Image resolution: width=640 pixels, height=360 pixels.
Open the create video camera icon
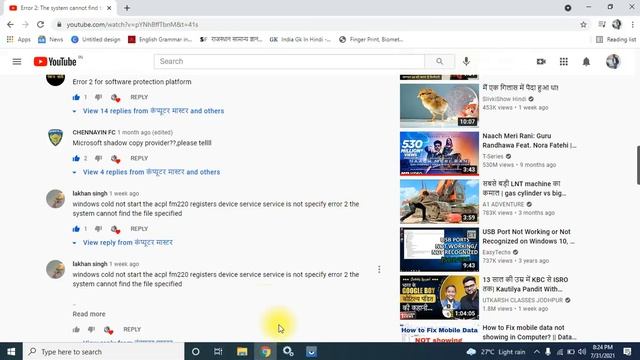[541, 61]
